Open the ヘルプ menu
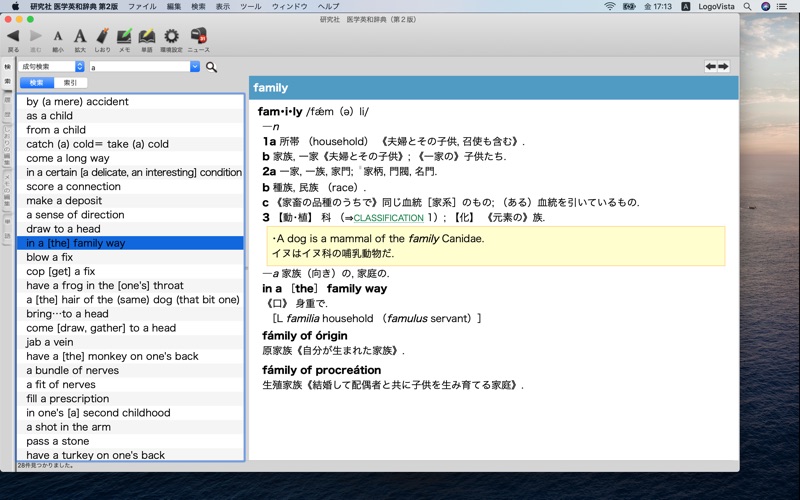The height and width of the screenshot is (500, 800). coord(328,6)
